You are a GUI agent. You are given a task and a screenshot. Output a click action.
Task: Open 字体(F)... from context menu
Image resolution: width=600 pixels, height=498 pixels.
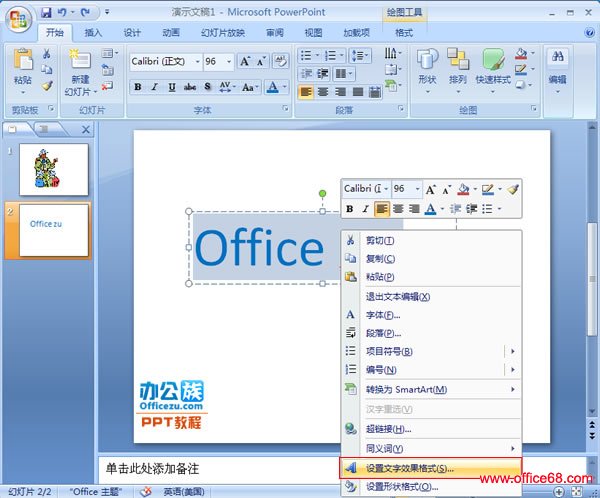[431, 315]
